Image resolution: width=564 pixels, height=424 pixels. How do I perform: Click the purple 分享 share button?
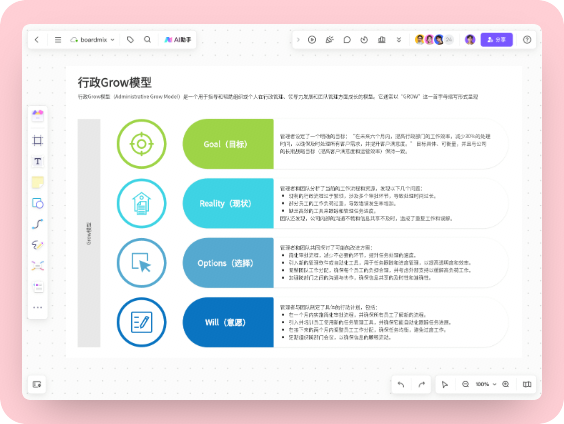pyautogui.click(x=496, y=40)
